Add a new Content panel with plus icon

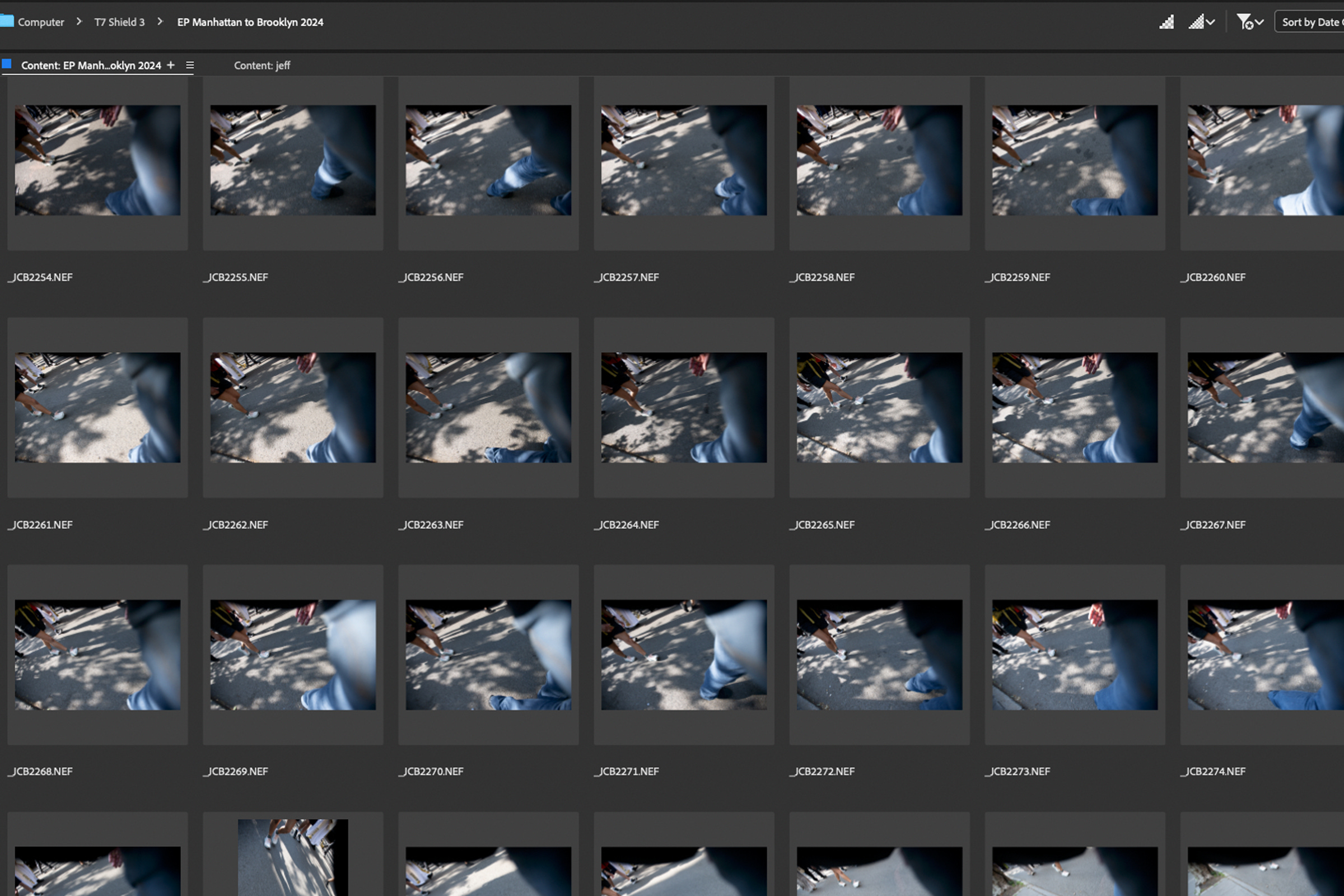tap(170, 65)
